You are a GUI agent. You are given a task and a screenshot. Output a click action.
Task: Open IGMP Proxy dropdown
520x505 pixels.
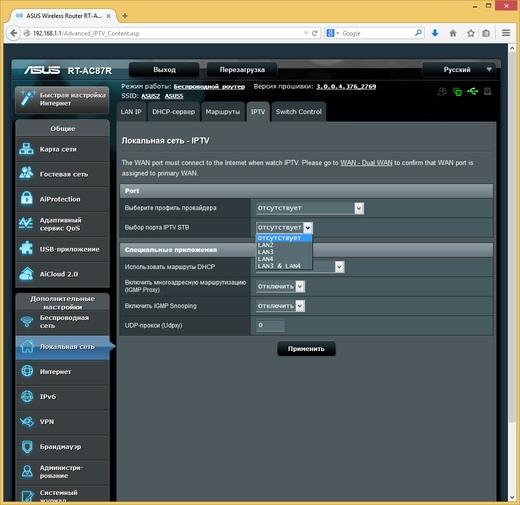280,286
